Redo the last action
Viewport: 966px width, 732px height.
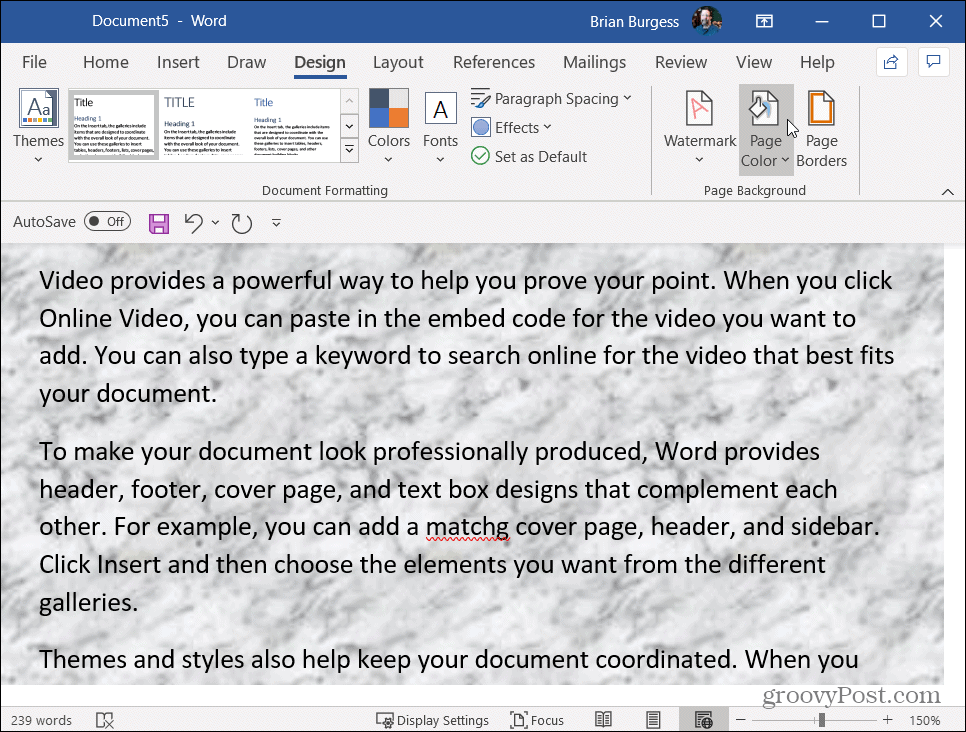tap(242, 223)
